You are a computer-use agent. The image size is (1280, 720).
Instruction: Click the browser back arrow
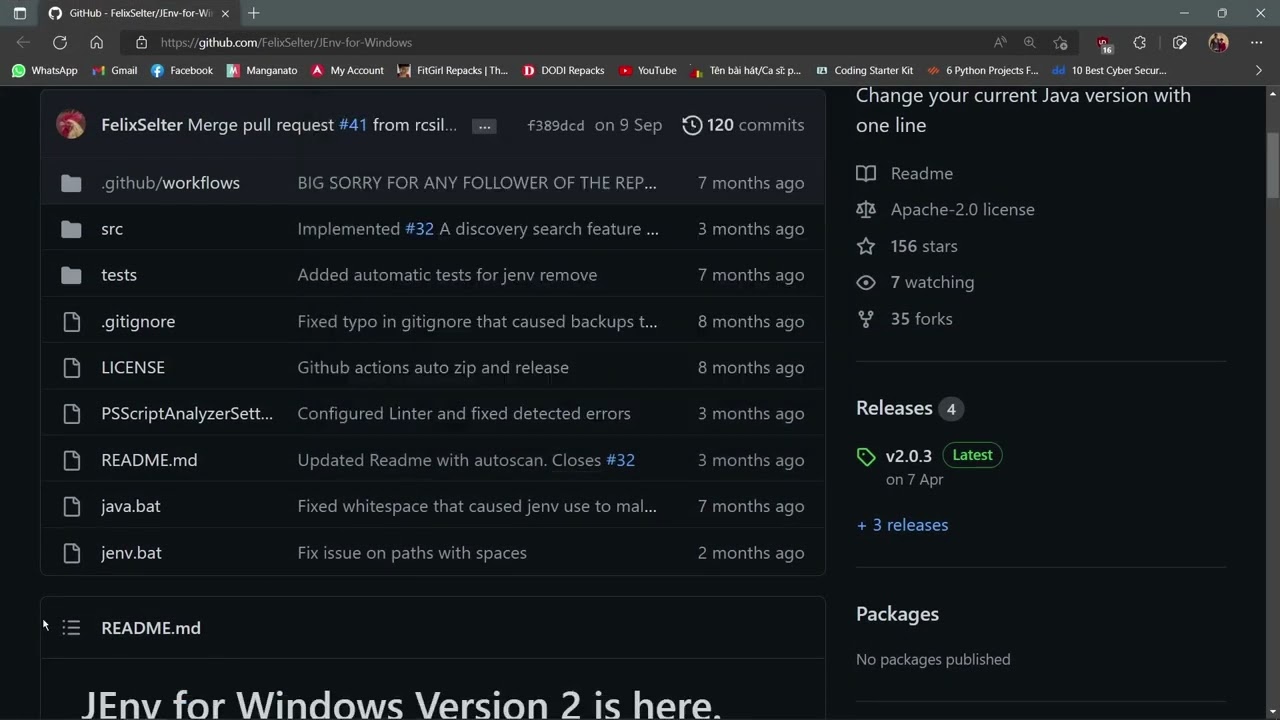click(x=23, y=42)
